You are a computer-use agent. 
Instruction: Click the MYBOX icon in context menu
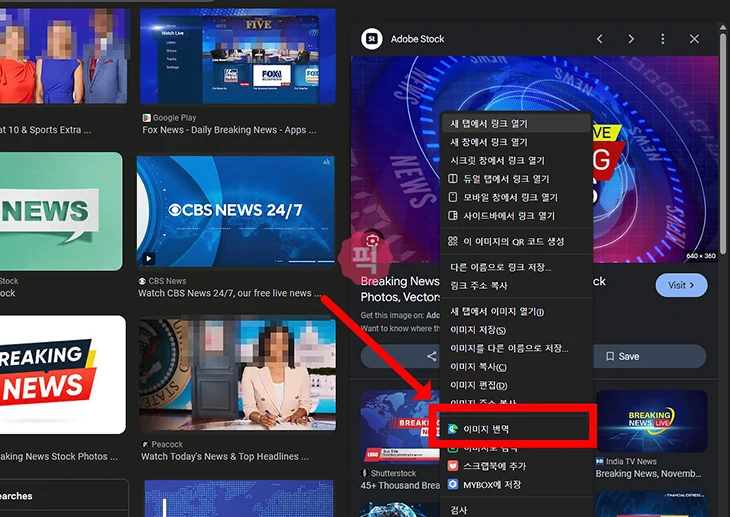tap(453, 484)
